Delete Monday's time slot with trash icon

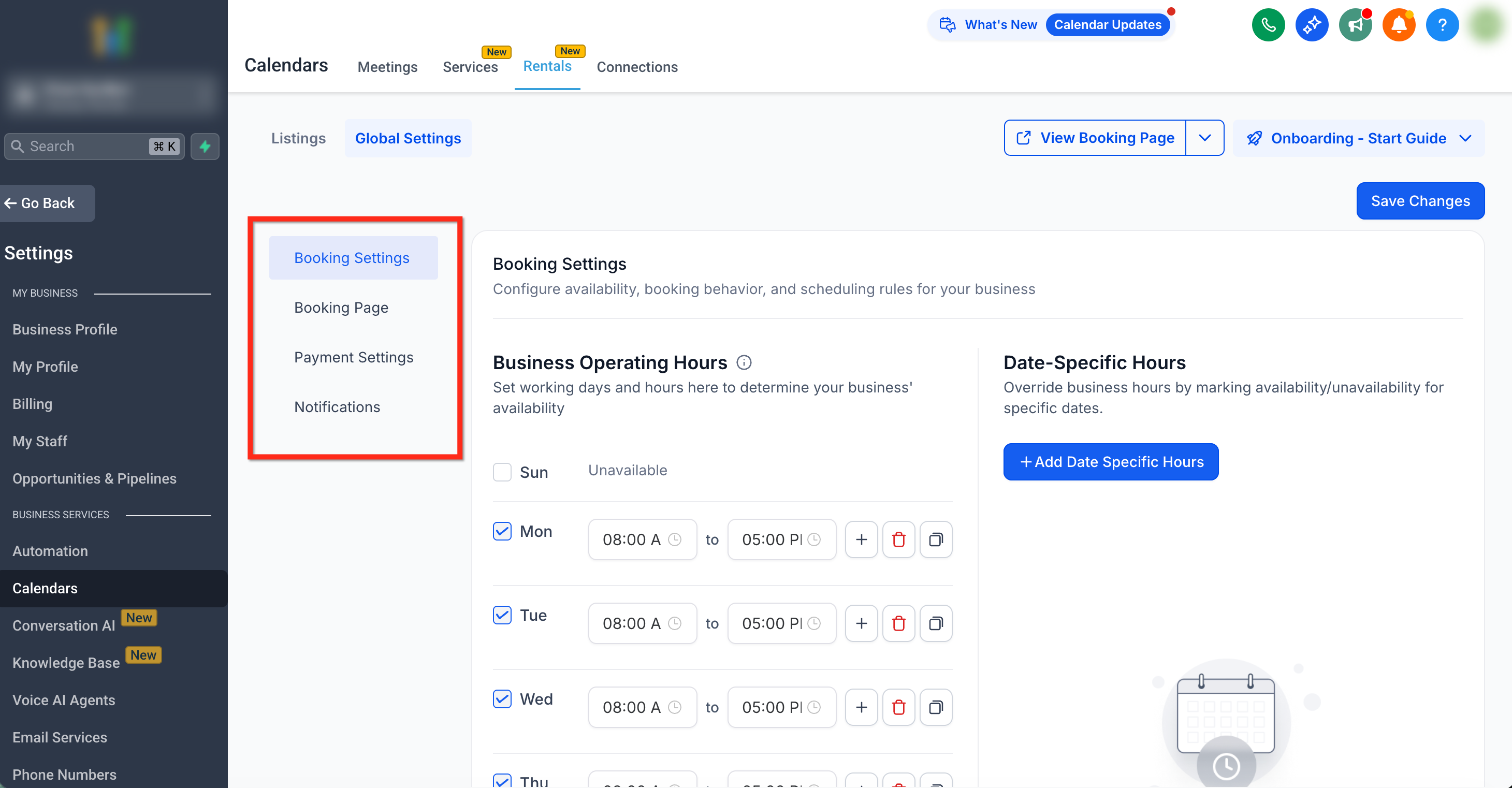(898, 539)
